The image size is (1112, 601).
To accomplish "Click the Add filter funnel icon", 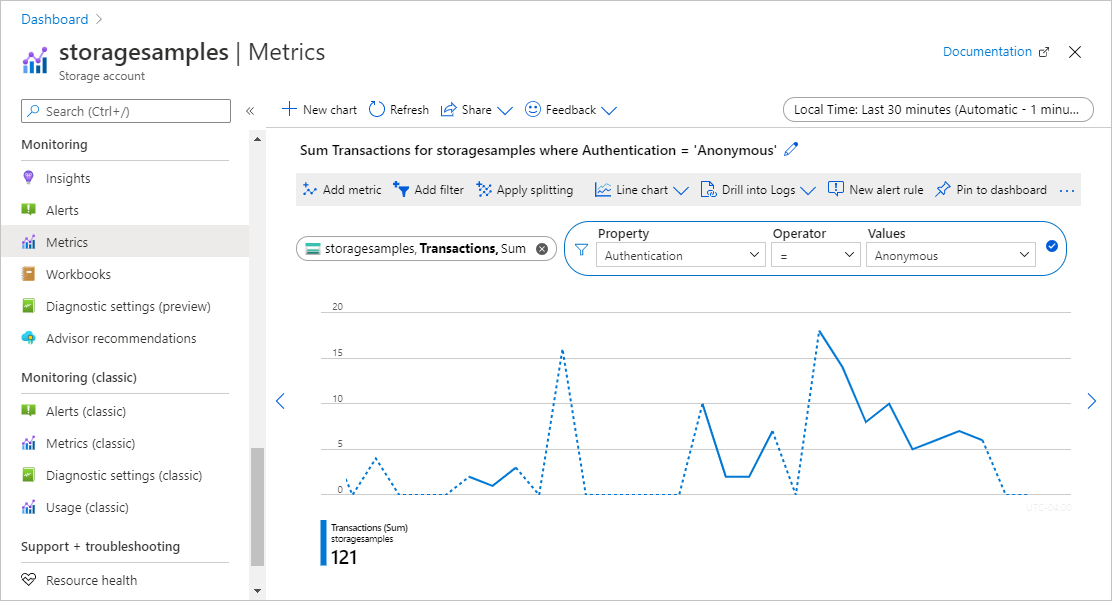I will click(402, 189).
